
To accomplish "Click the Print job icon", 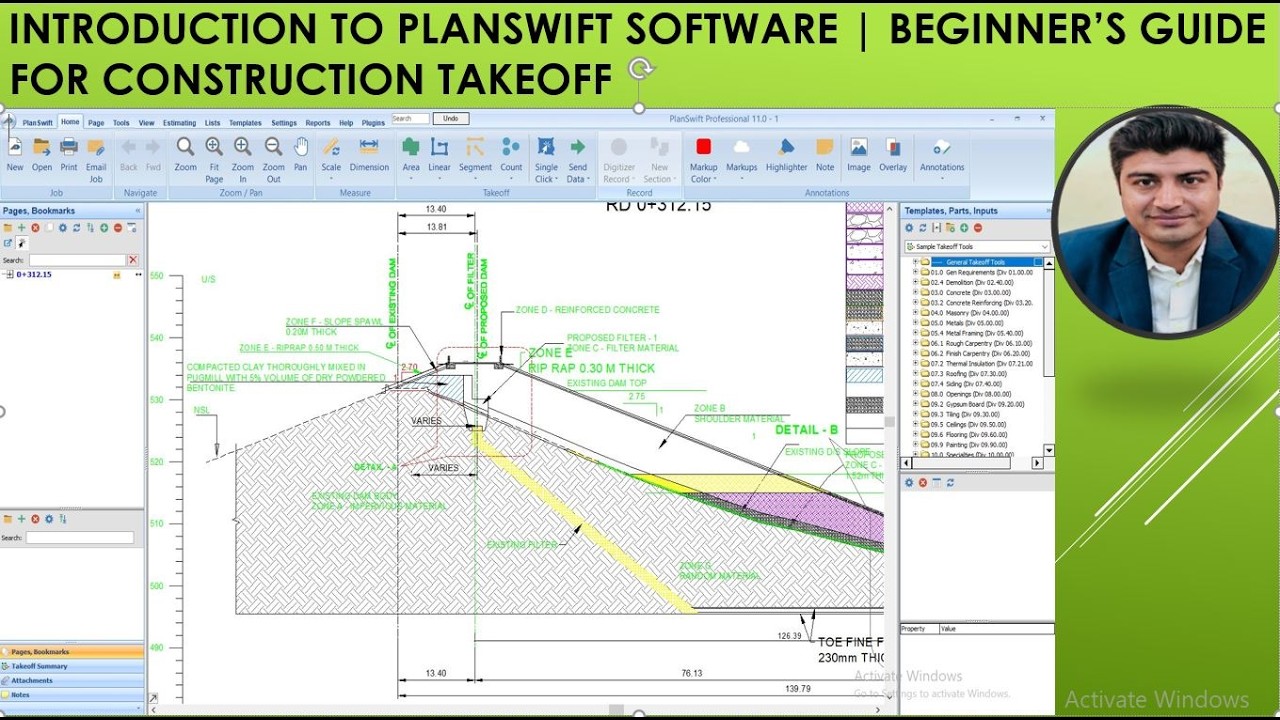I will pyautogui.click(x=68, y=155).
